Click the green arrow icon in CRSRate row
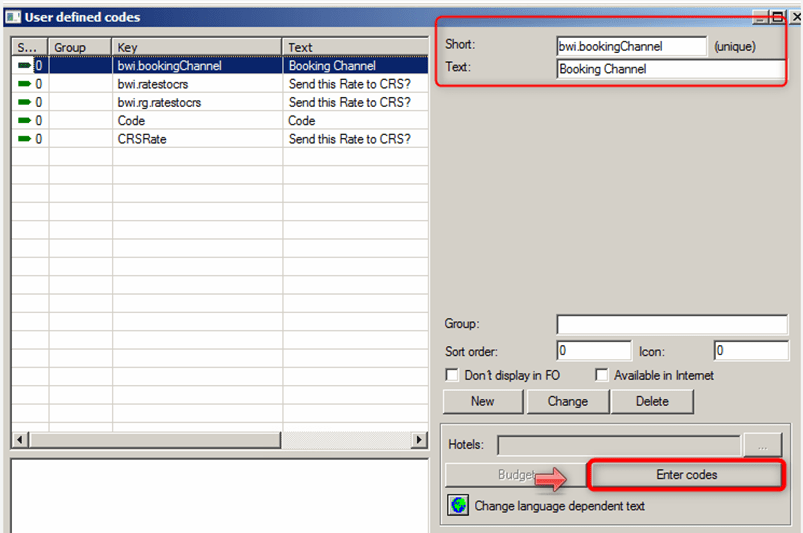The height and width of the screenshot is (533, 803). [24, 139]
